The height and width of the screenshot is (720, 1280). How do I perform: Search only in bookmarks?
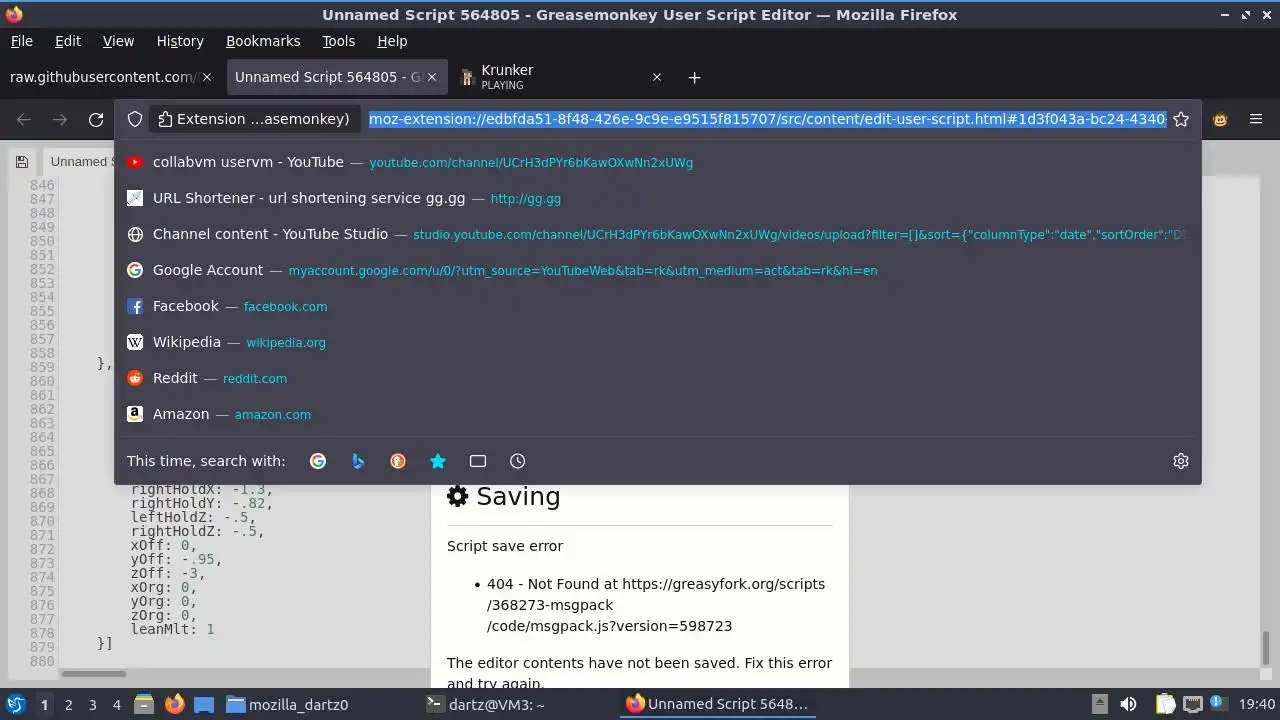(438, 461)
